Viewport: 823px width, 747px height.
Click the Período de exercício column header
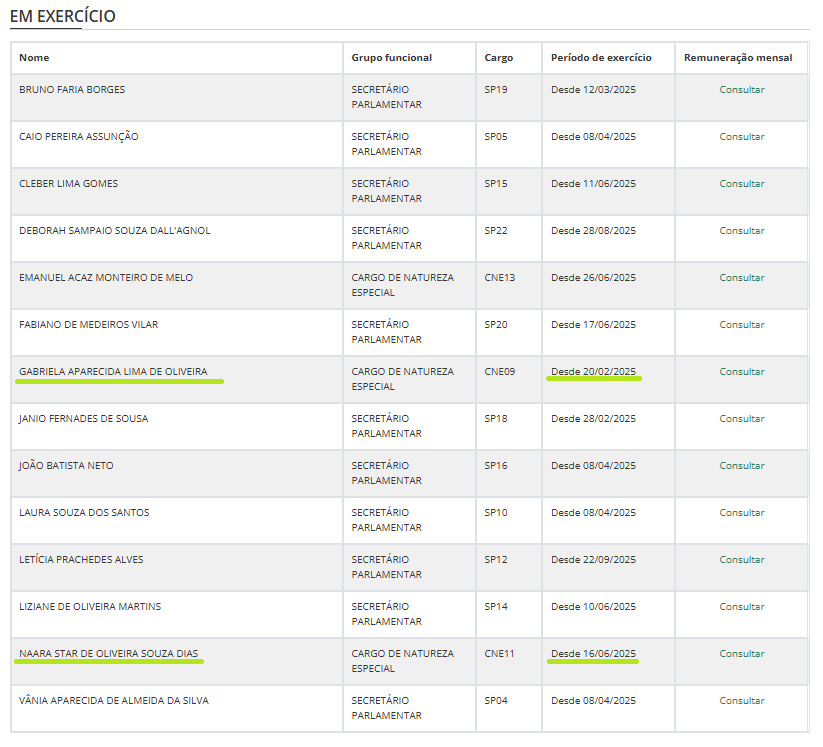[x=601, y=58]
